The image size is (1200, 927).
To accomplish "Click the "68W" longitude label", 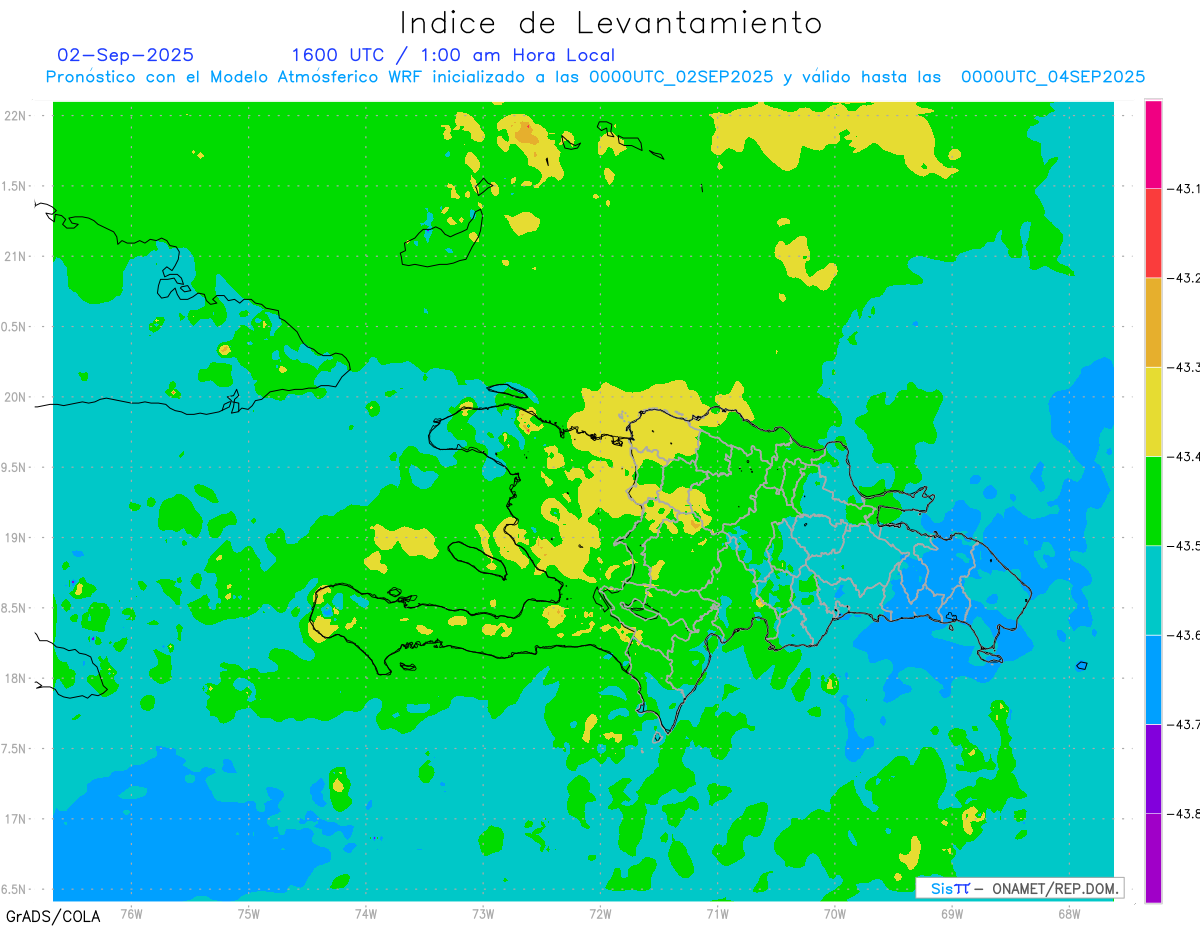I will click(x=1068, y=913).
